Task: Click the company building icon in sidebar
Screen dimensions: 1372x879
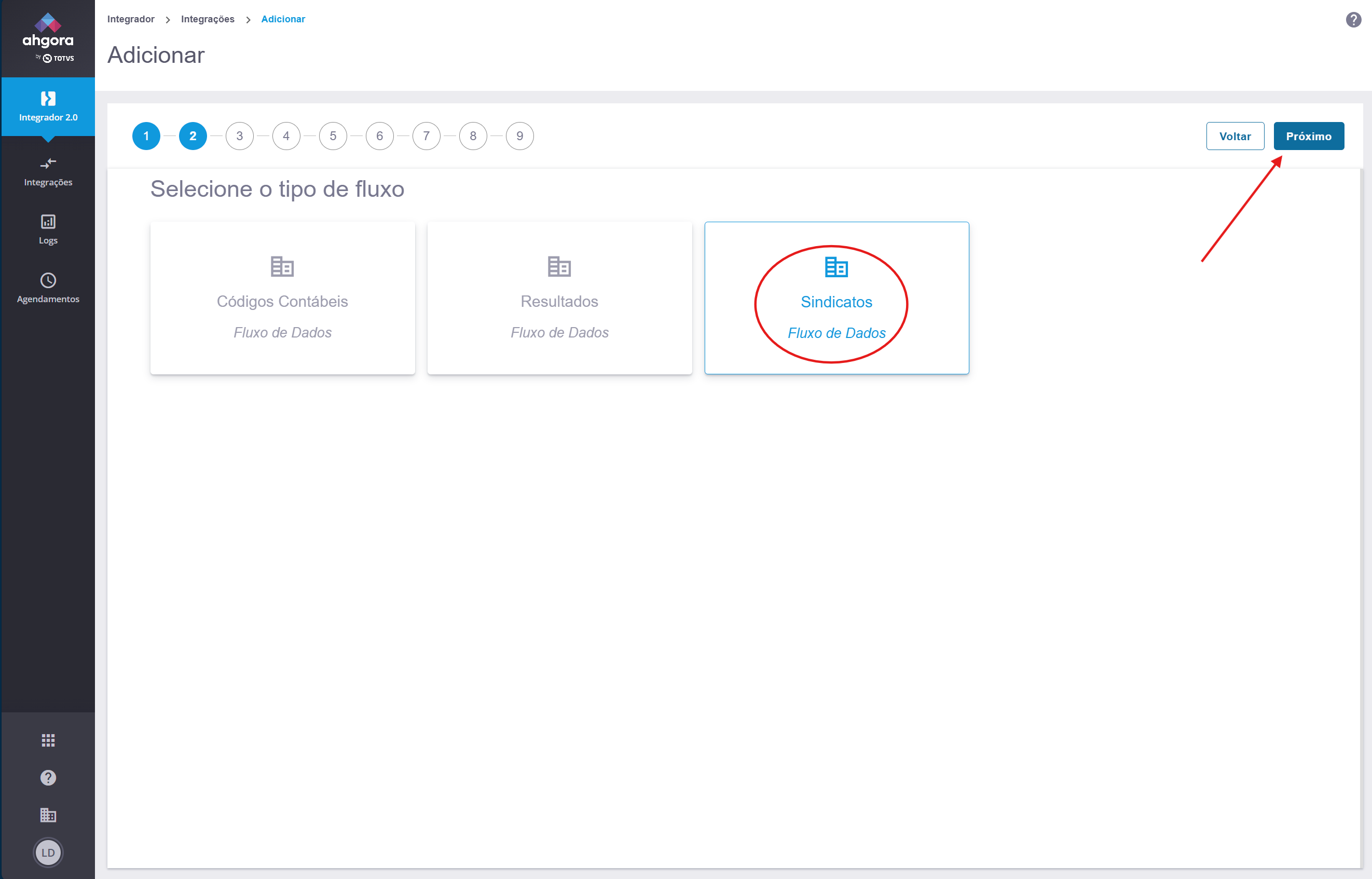Action: [48, 815]
